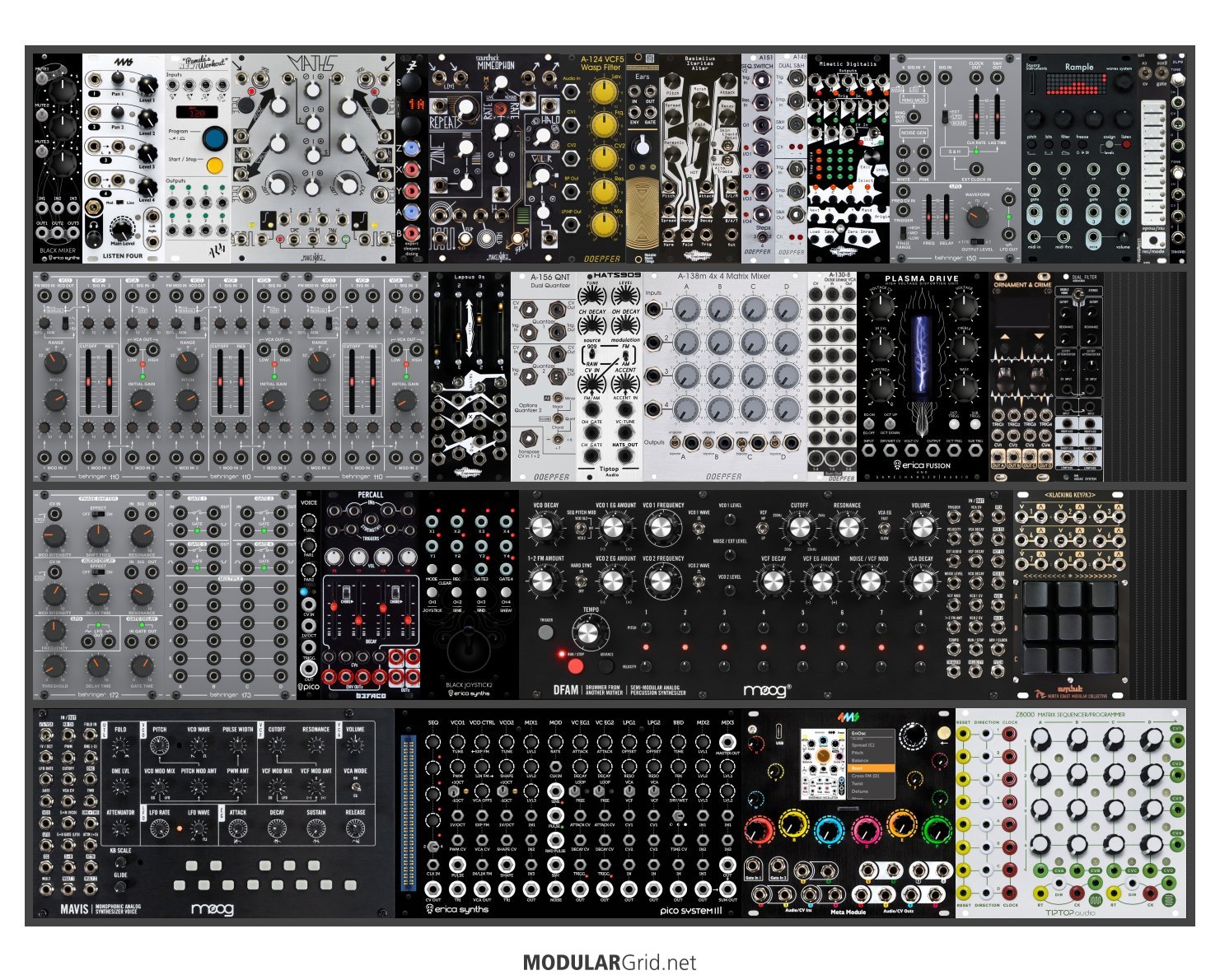Toggle the DFAM VCO 1 WAVE switch
Image resolution: width=1220 pixels, height=980 pixels.
coord(699,527)
